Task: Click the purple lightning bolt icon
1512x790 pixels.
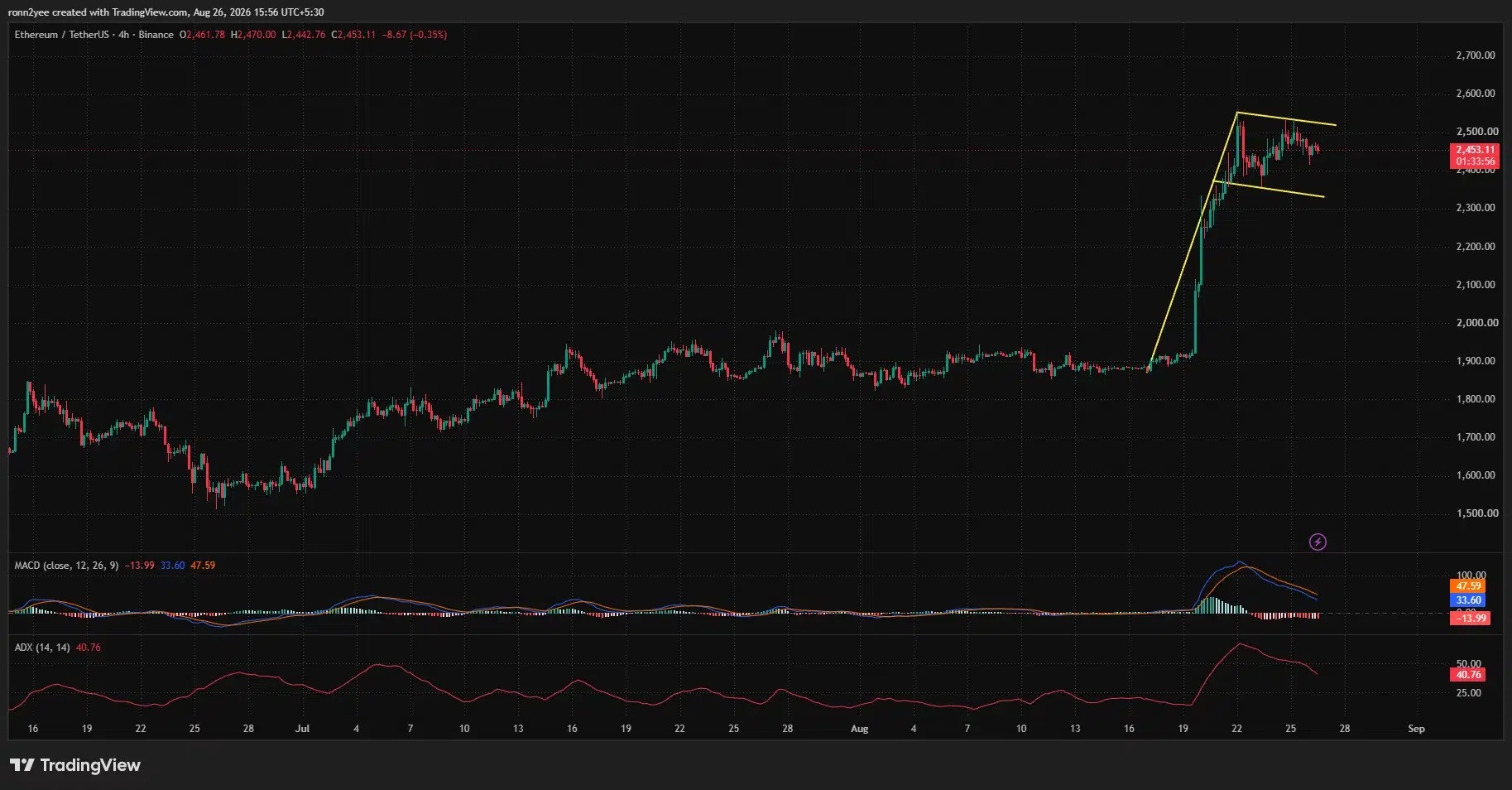Action: 1318,542
